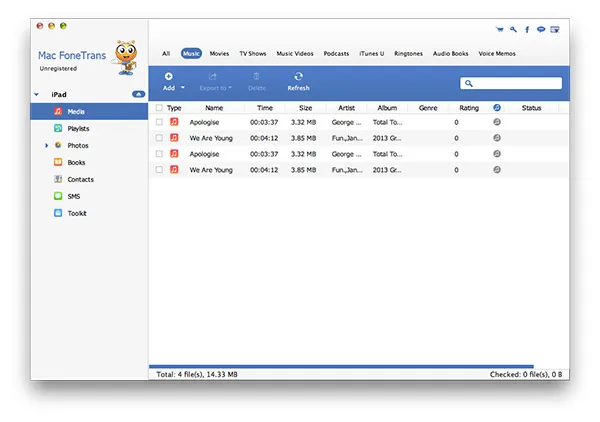Open the window menu icon at top right
Viewport: 600px width, 422px height.
[554, 29]
